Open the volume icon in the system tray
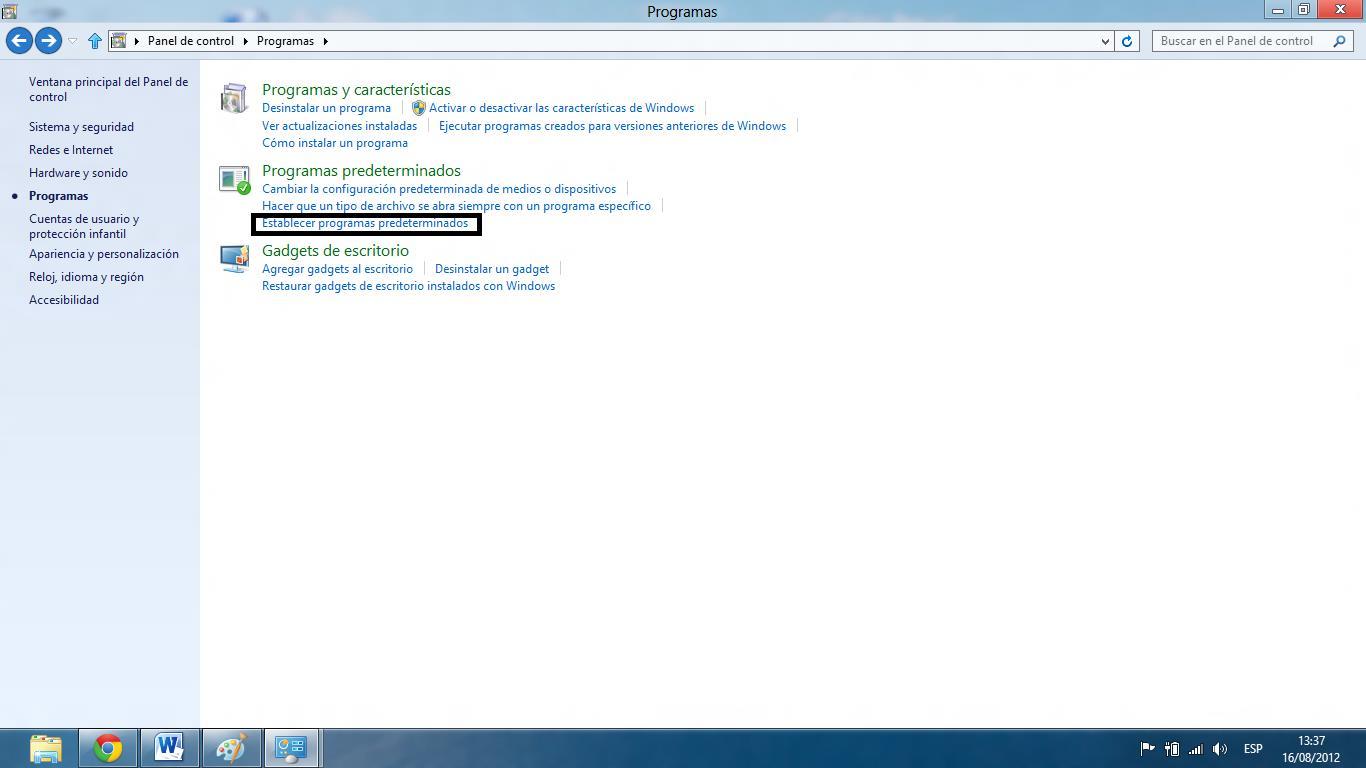The width and height of the screenshot is (1366, 768). 1219,749
